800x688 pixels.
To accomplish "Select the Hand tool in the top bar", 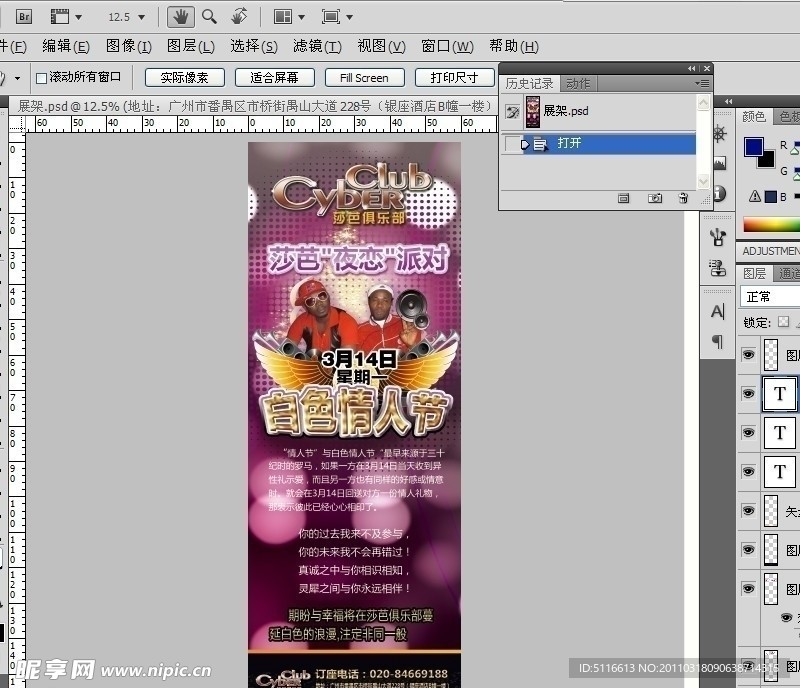I will click(180, 17).
